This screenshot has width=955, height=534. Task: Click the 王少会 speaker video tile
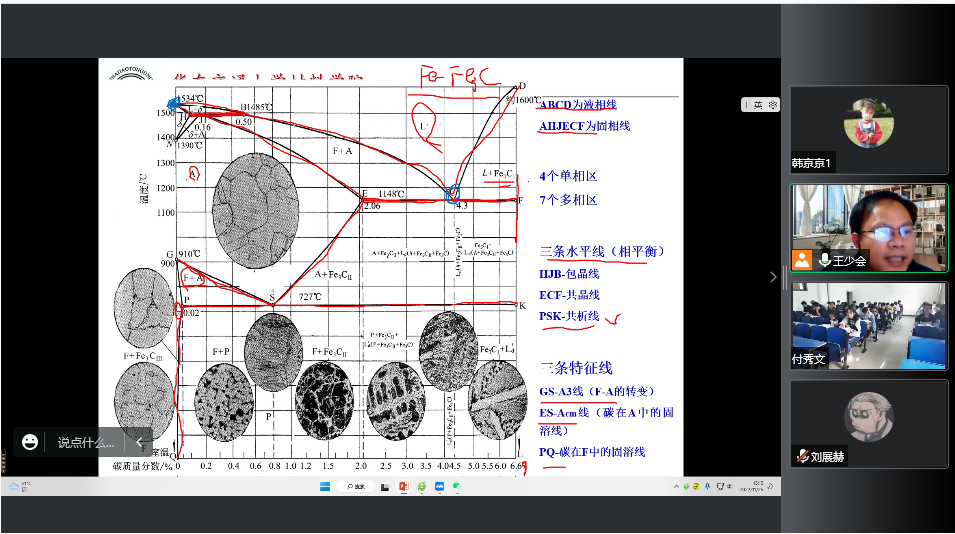[868, 227]
